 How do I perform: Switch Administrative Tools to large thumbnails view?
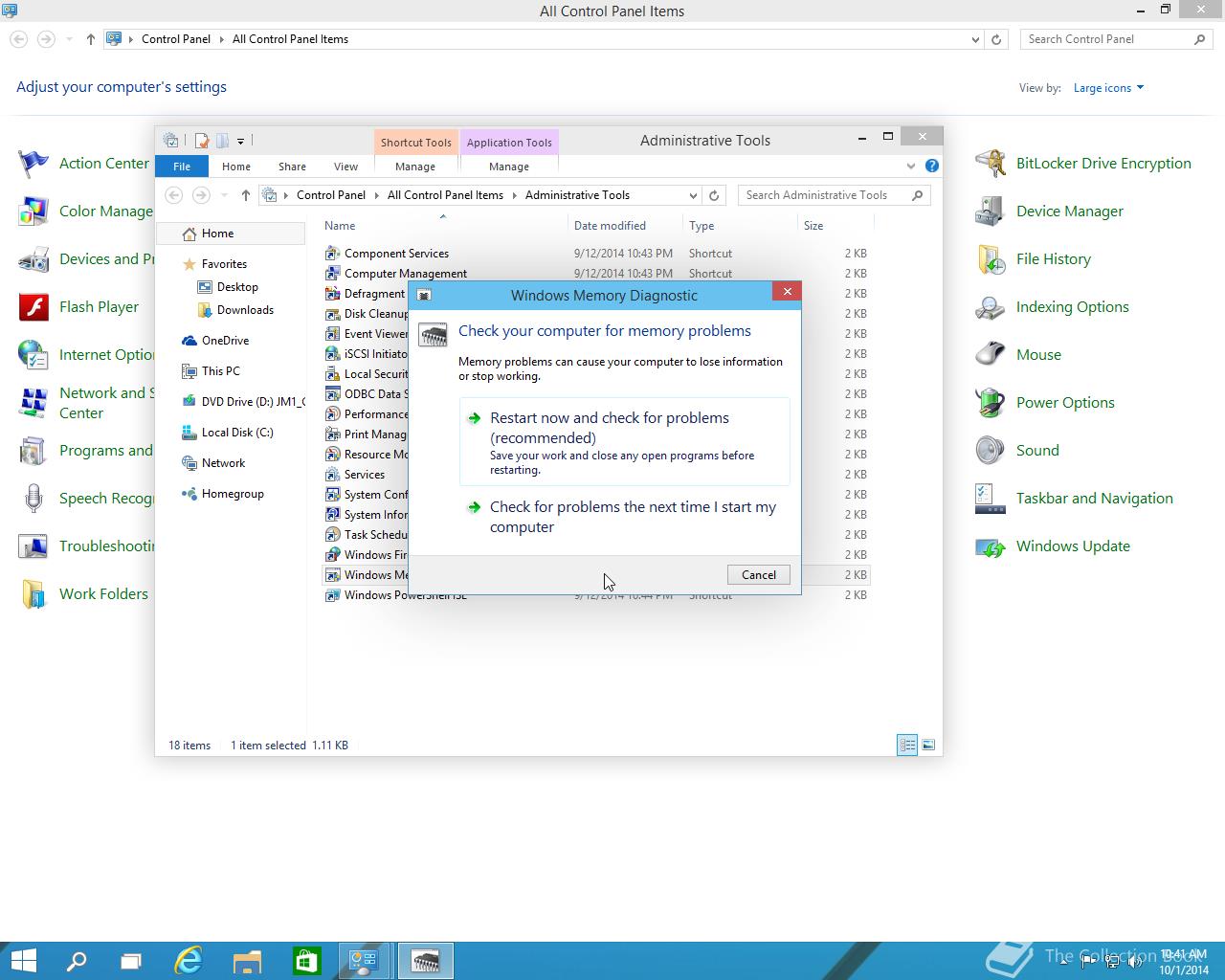point(927,745)
